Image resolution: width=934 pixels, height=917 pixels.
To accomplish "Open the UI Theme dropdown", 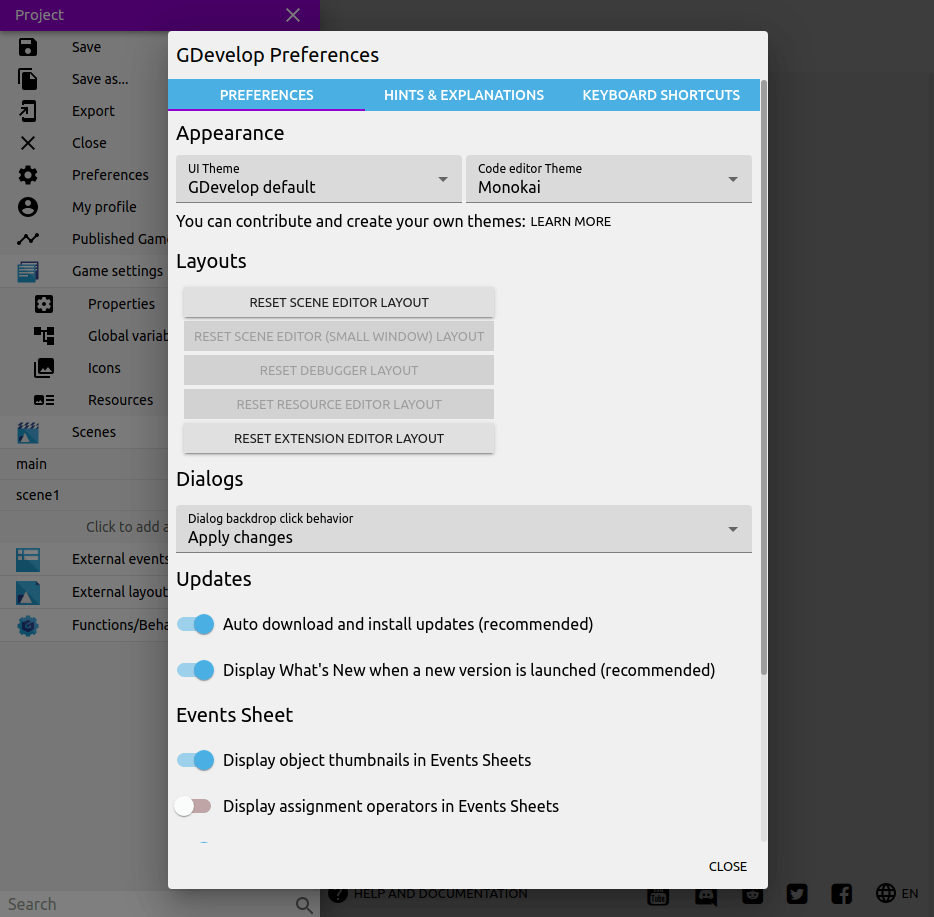I will tap(318, 179).
